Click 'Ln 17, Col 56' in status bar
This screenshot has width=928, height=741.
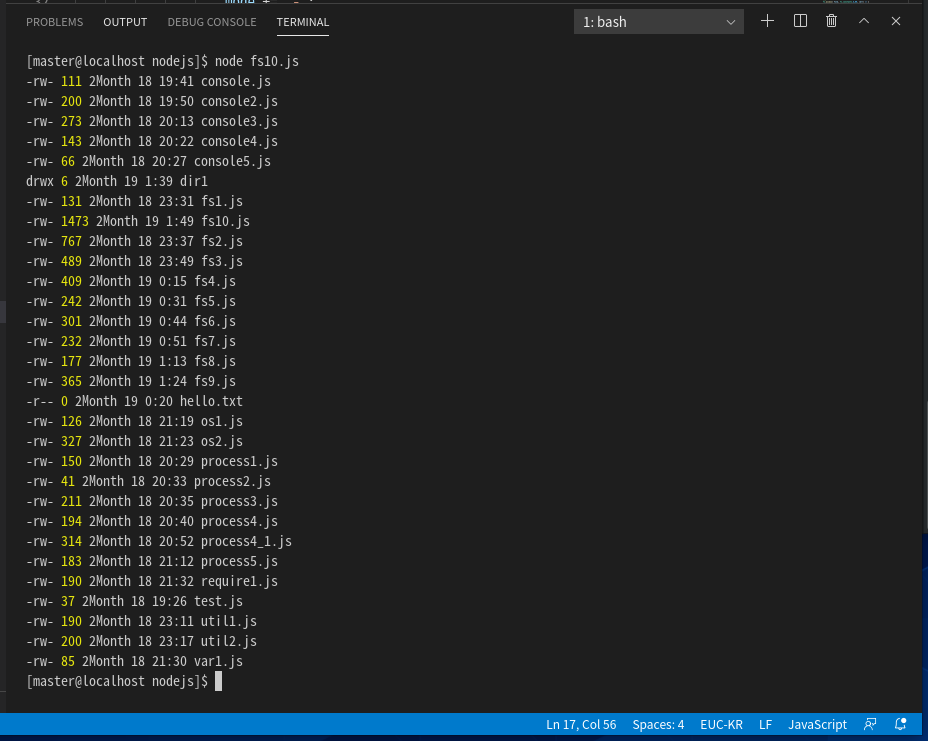click(581, 724)
